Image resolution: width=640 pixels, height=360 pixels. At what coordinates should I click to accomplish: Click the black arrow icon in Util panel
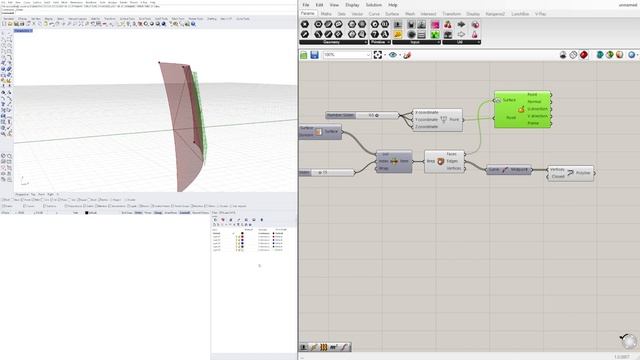point(461,24)
